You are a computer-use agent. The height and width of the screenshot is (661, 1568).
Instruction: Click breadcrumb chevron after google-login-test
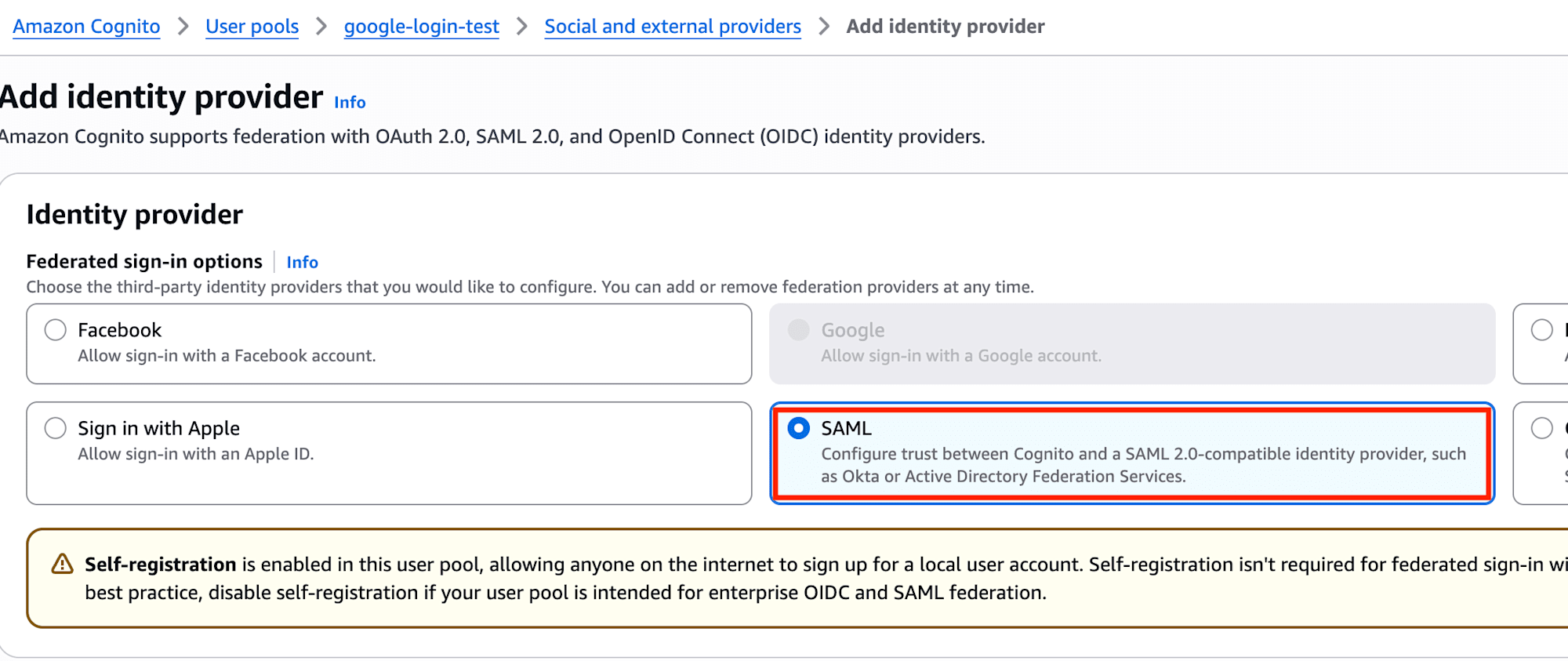tap(522, 27)
